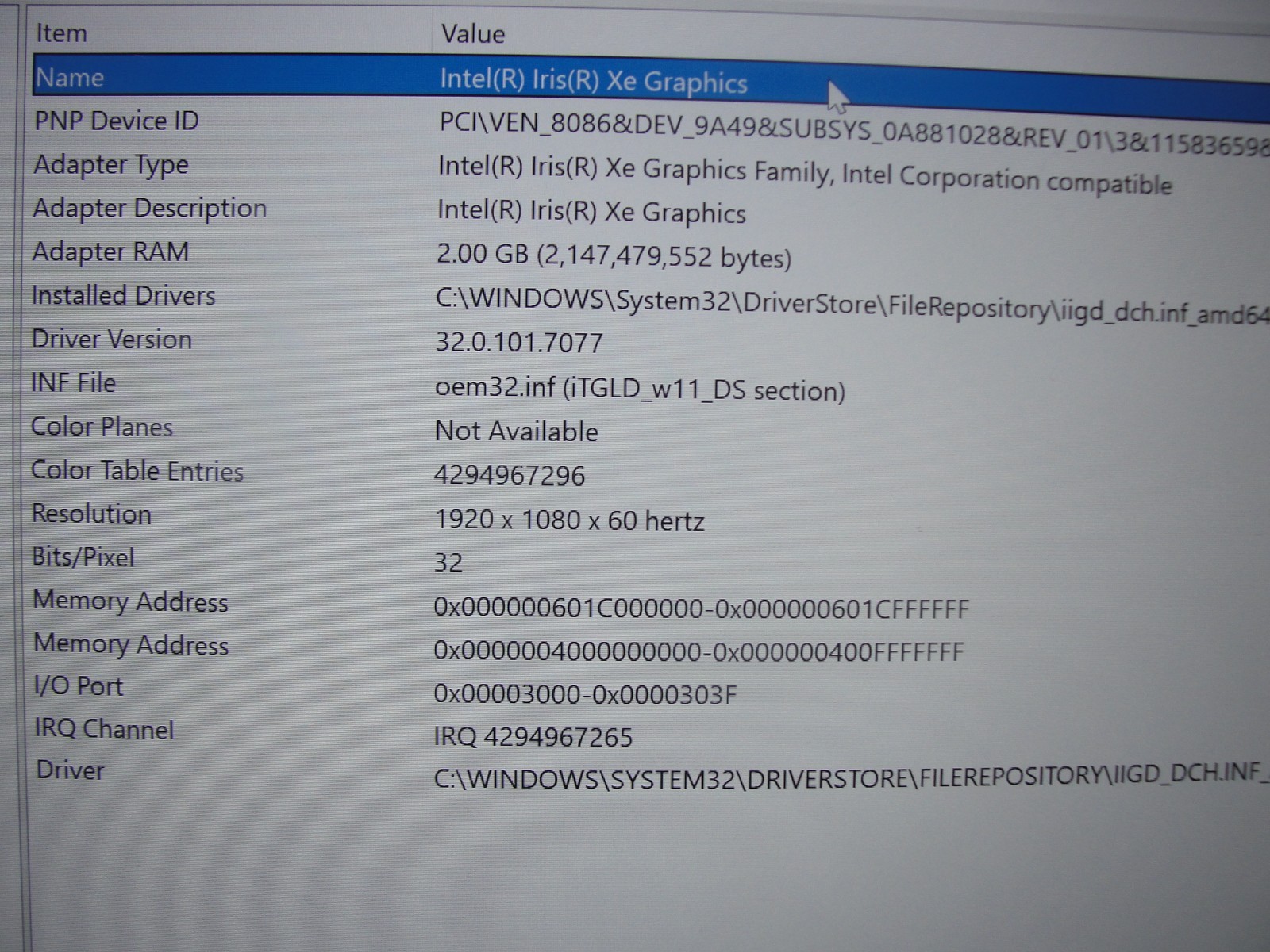
Task: Select the I/O Port row label
Action: point(79,685)
